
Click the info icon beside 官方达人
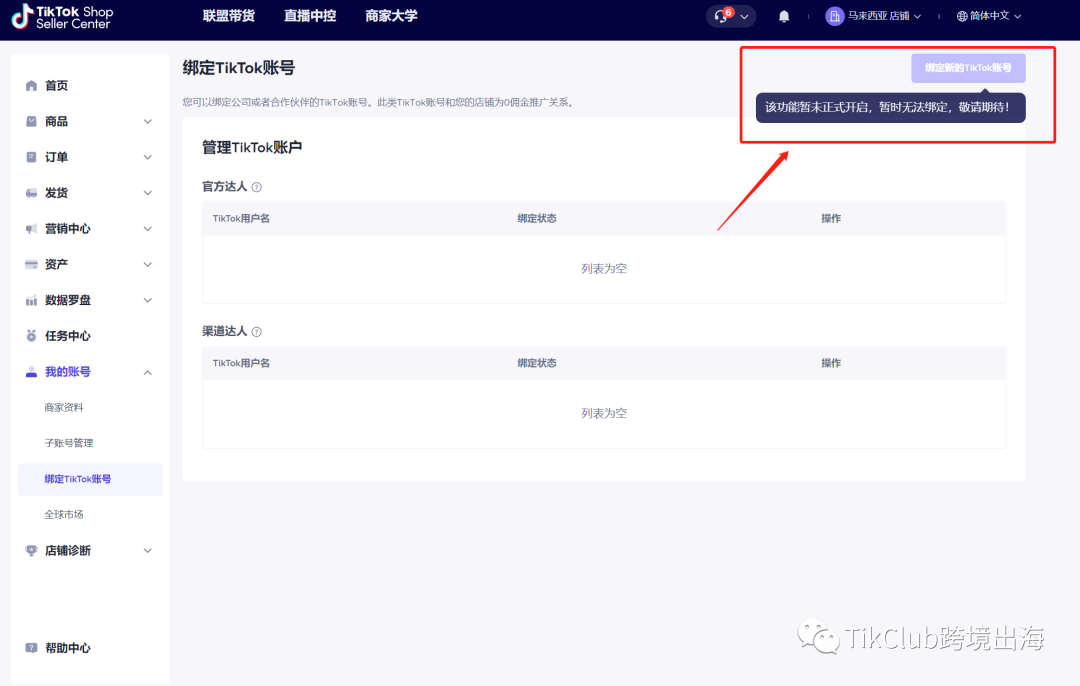pyautogui.click(x=257, y=186)
